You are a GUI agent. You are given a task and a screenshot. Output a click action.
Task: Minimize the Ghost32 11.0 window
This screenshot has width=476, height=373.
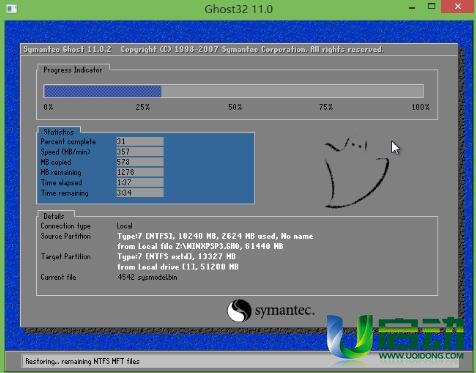[x=412, y=6]
